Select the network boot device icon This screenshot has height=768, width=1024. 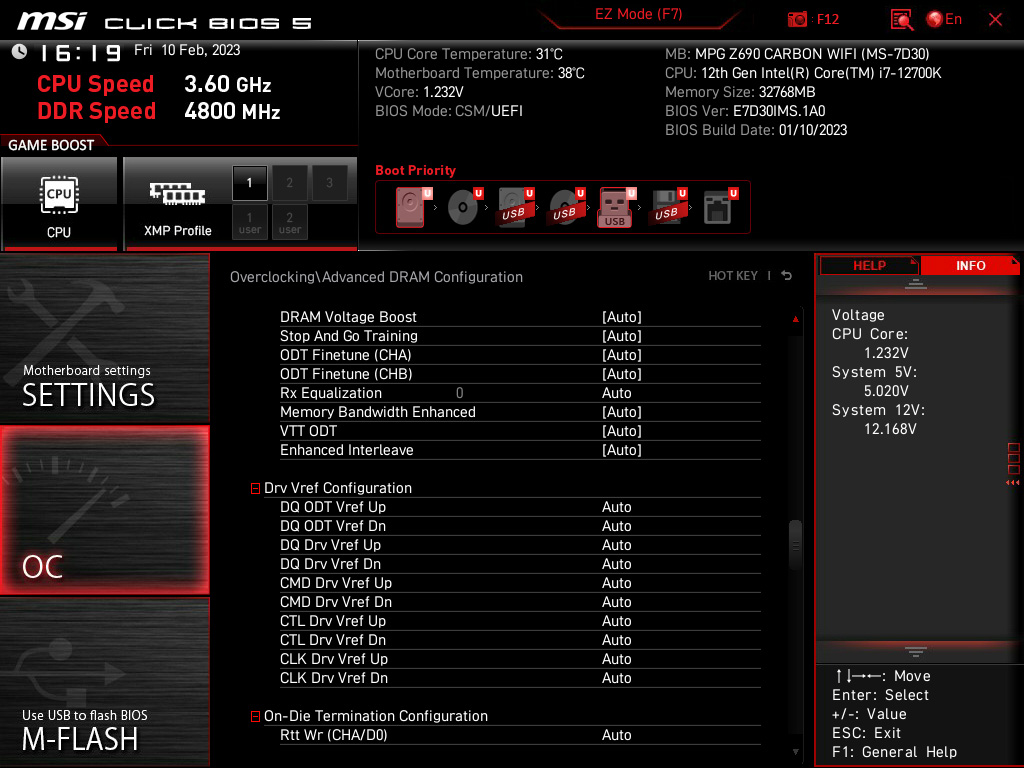720,207
